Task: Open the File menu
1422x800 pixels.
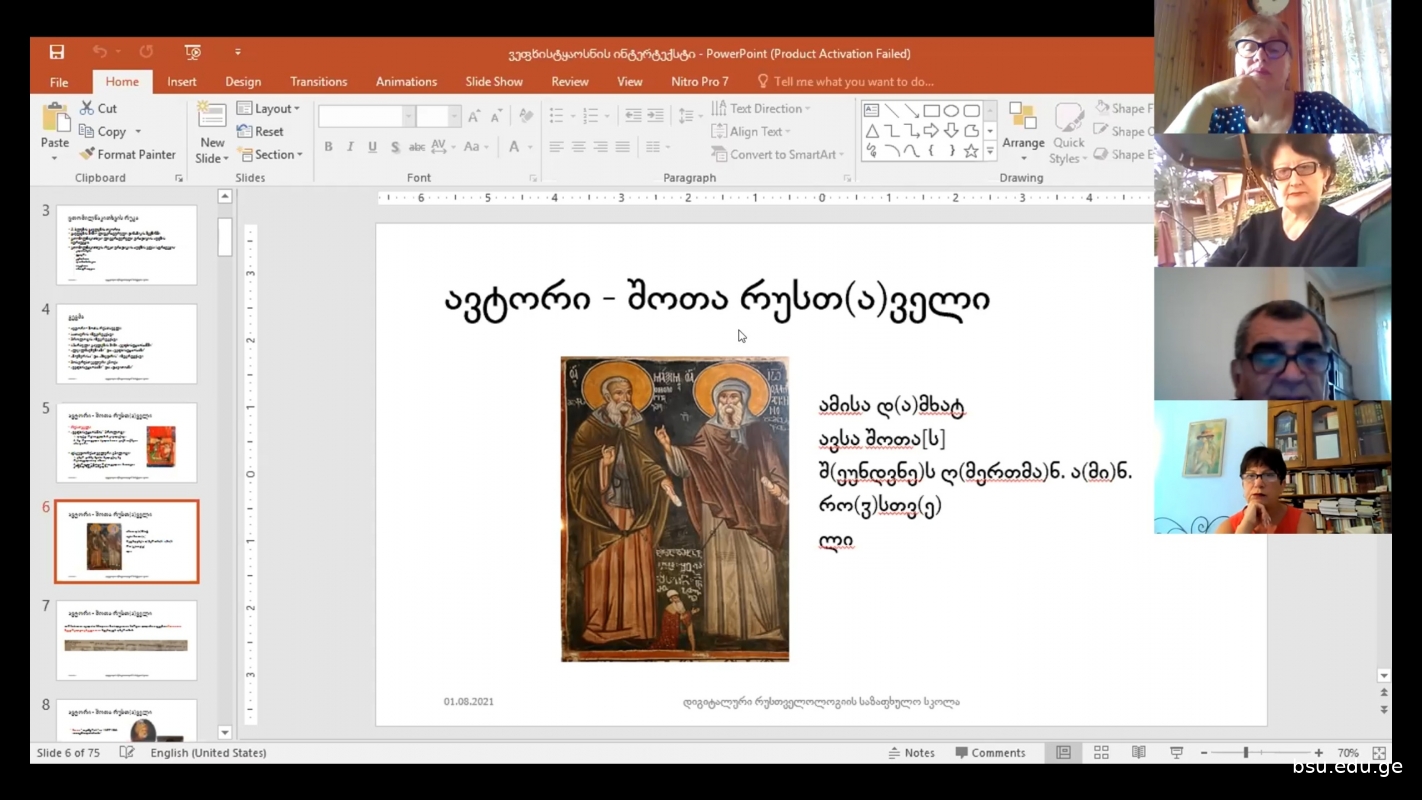Action: [x=59, y=82]
